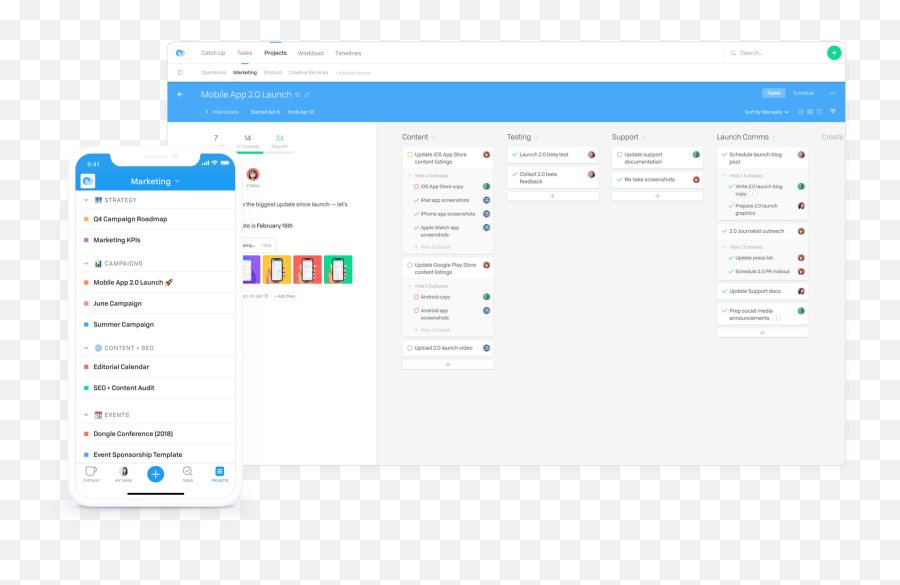Open the more options ellipsis in the project header
The height and width of the screenshot is (585, 900).
[x=833, y=93]
